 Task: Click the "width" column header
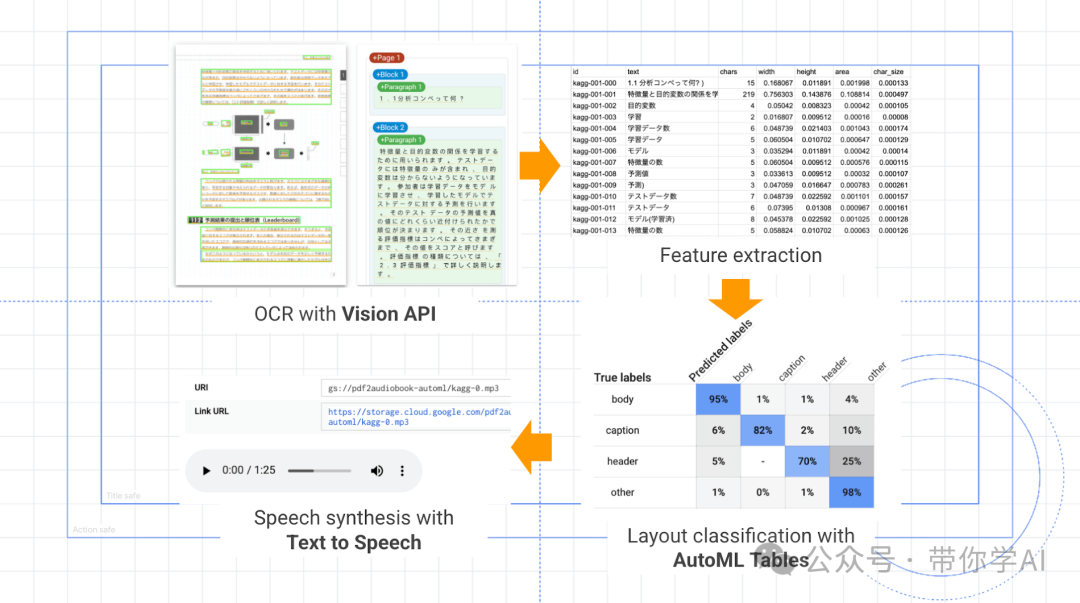(x=766, y=72)
